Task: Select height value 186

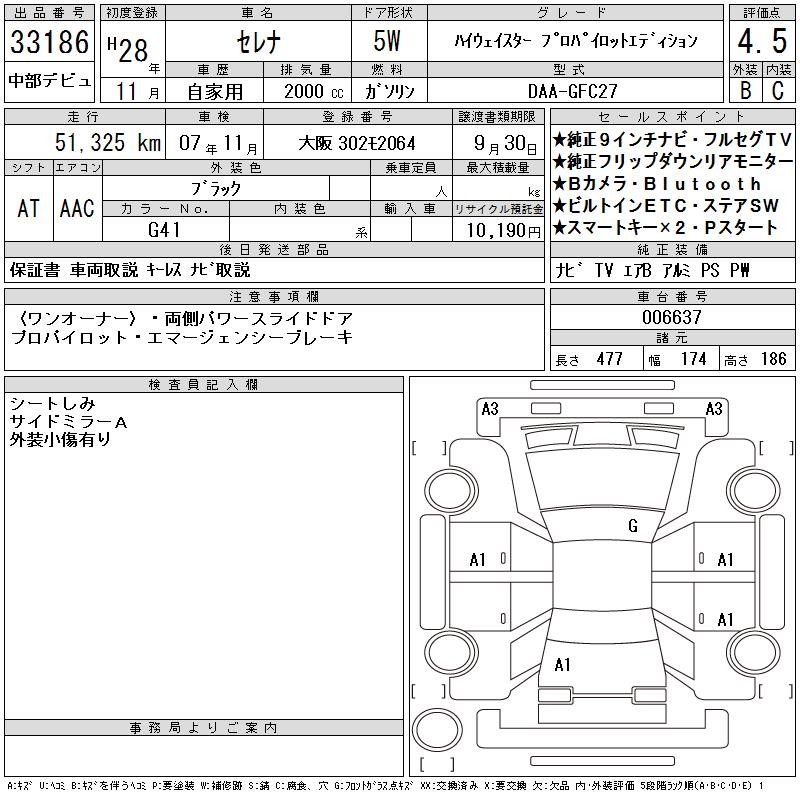Action: (773, 359)
